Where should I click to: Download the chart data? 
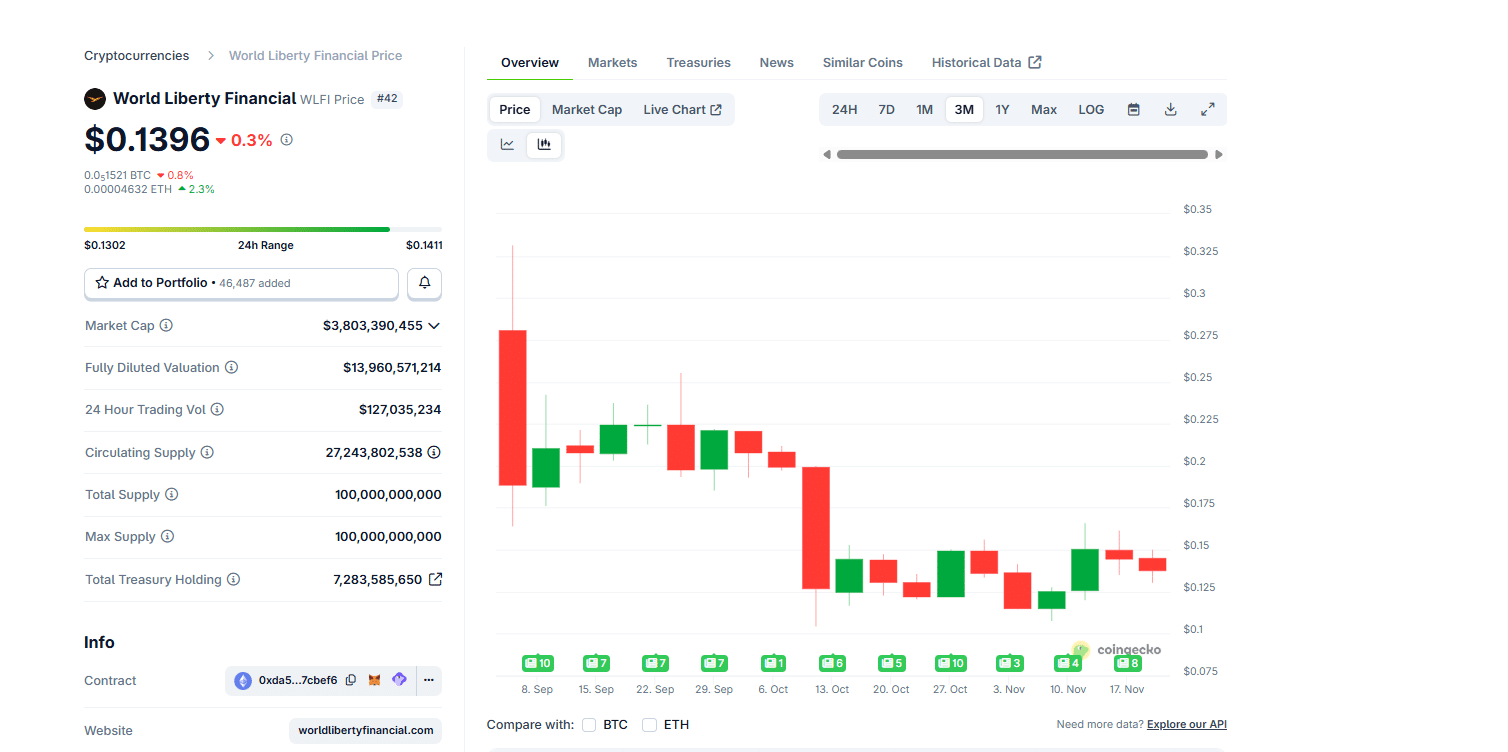[1170, 110]
